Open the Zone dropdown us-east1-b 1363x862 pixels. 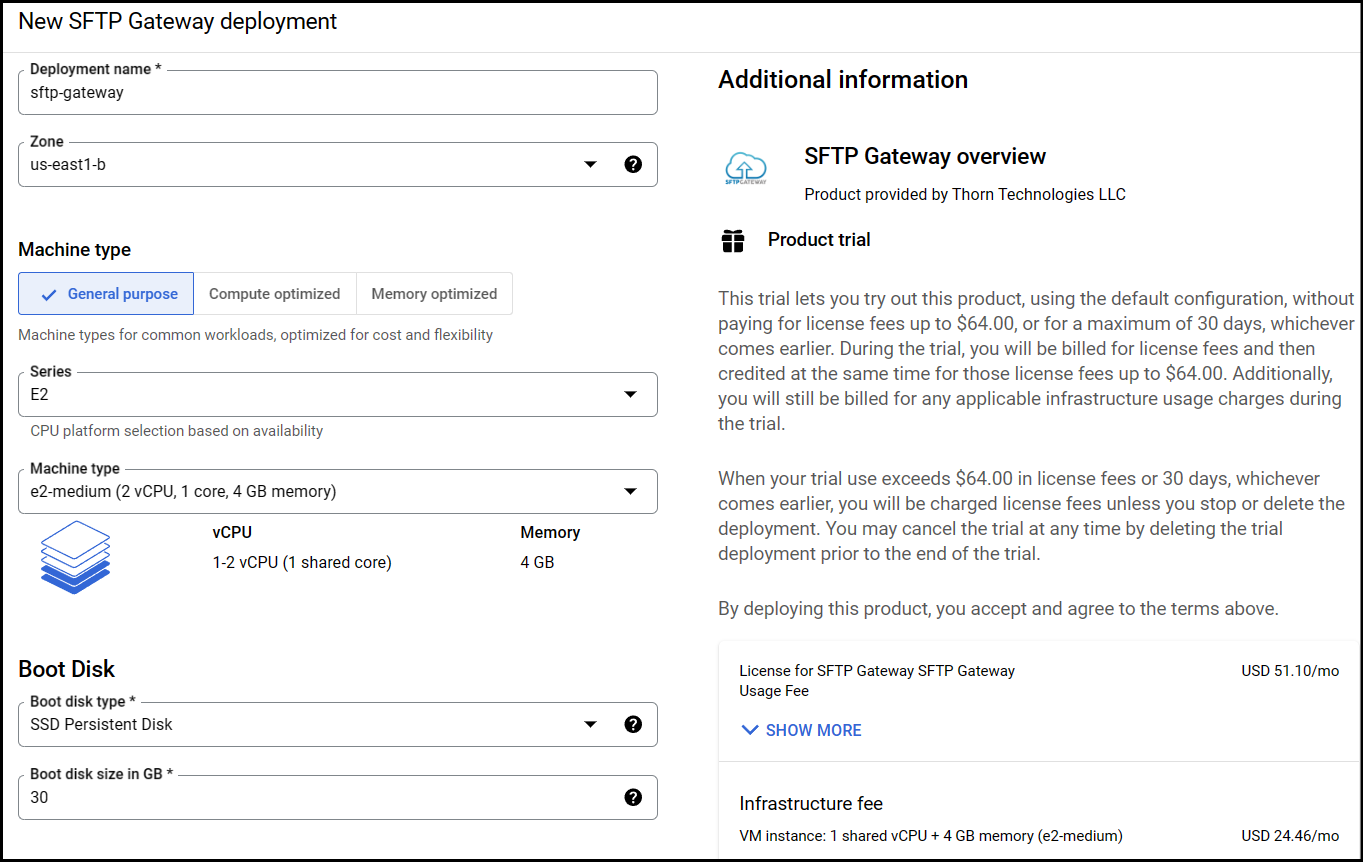pos(338,164)
